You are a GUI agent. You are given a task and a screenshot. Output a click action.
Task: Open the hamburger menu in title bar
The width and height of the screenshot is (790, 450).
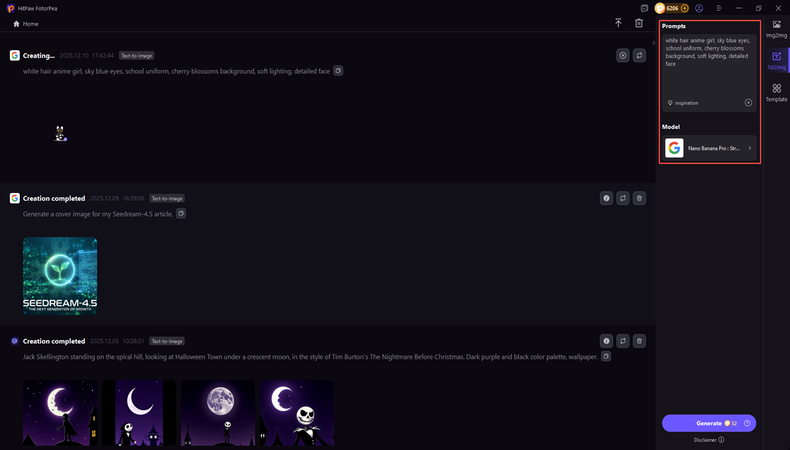coord(718,8)
